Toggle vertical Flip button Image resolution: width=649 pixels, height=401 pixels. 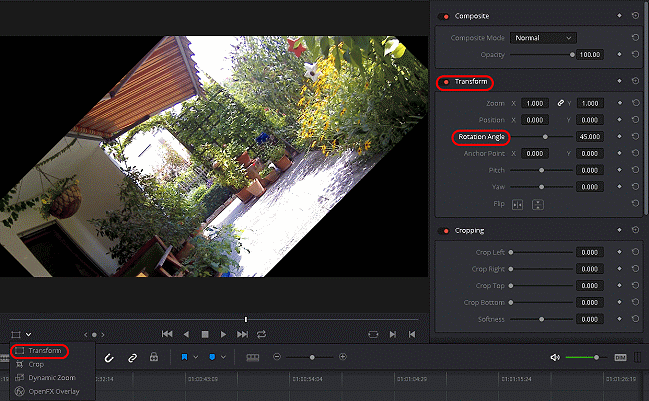(x=538, y=204)
